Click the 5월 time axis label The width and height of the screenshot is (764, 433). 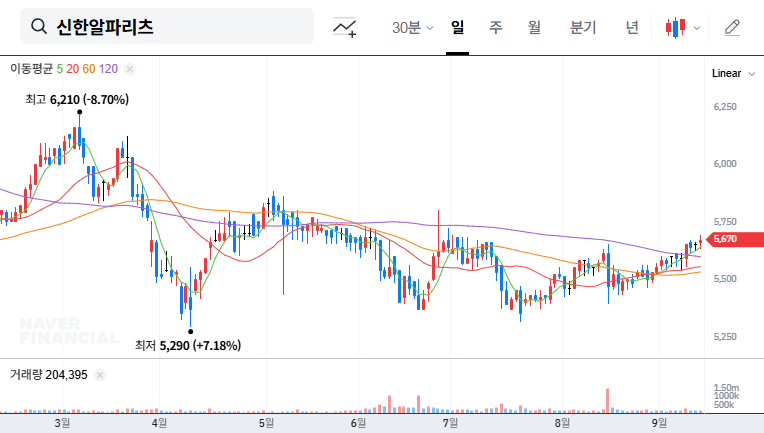[x=266, y=423]
